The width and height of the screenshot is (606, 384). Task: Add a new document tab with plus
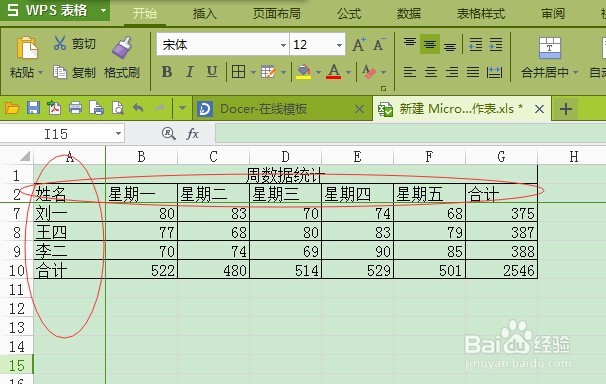click(x=565, y=109)
